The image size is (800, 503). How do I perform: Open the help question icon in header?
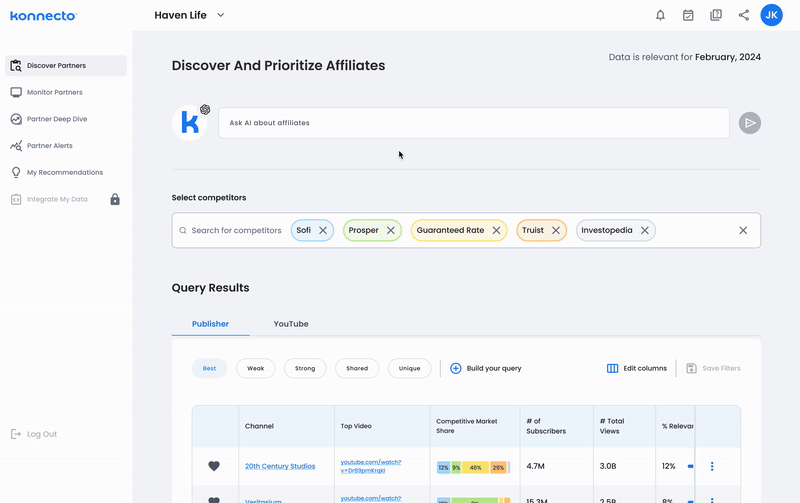point(716,15)
